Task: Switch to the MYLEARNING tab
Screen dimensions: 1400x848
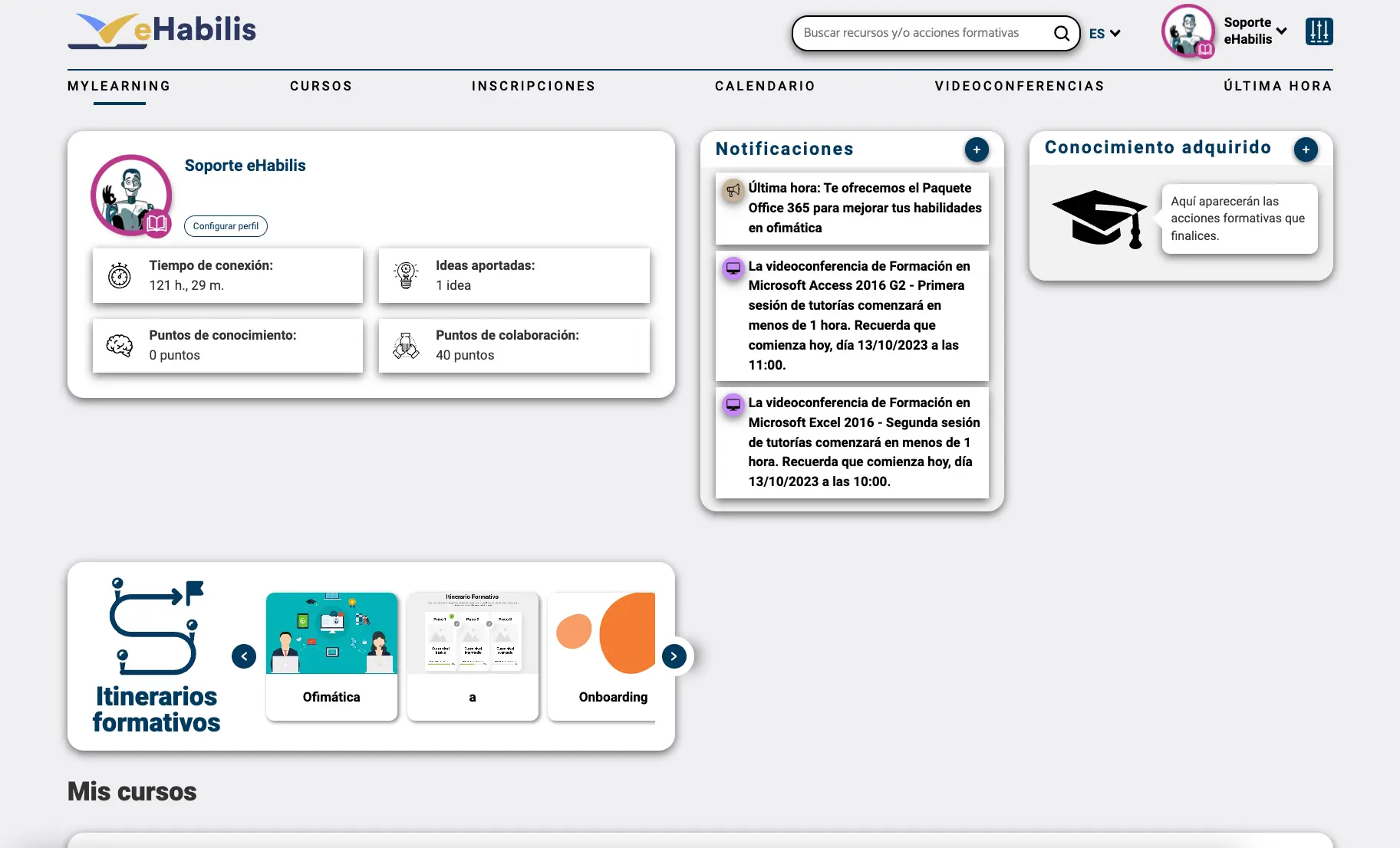Action: click(119, 86)
